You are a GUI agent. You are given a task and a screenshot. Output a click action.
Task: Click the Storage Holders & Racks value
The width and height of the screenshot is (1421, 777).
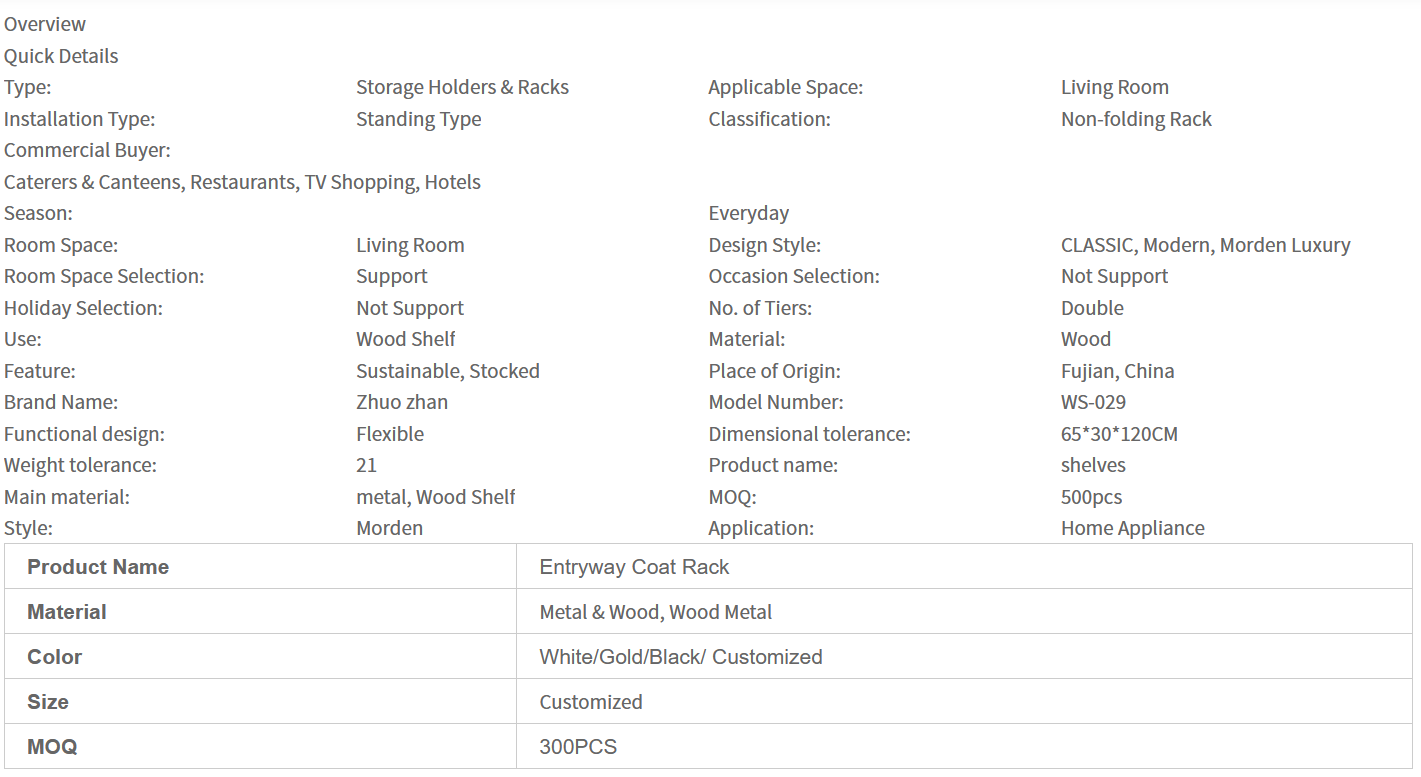462,87
